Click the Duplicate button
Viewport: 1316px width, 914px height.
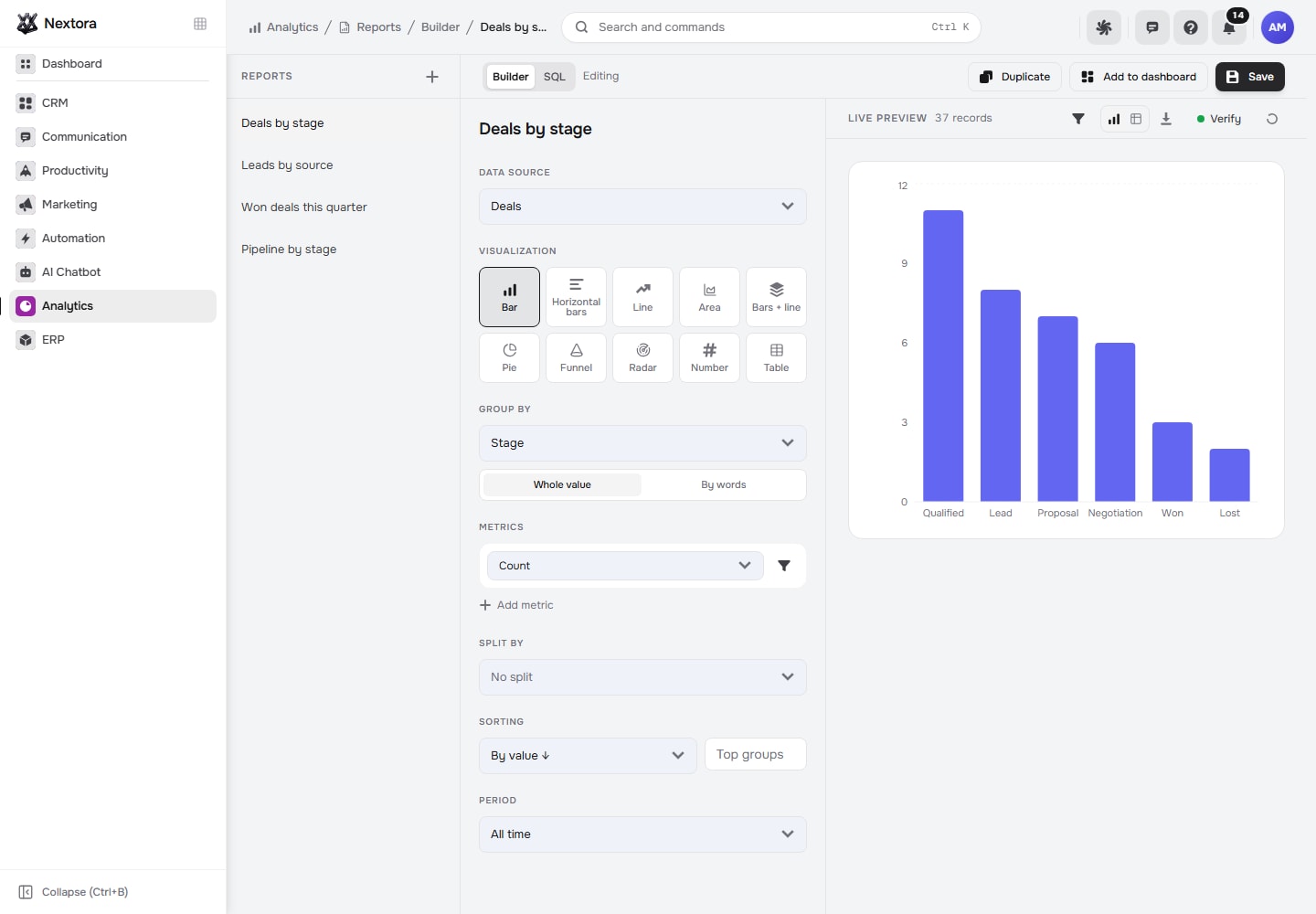[x=1014, y=77]
